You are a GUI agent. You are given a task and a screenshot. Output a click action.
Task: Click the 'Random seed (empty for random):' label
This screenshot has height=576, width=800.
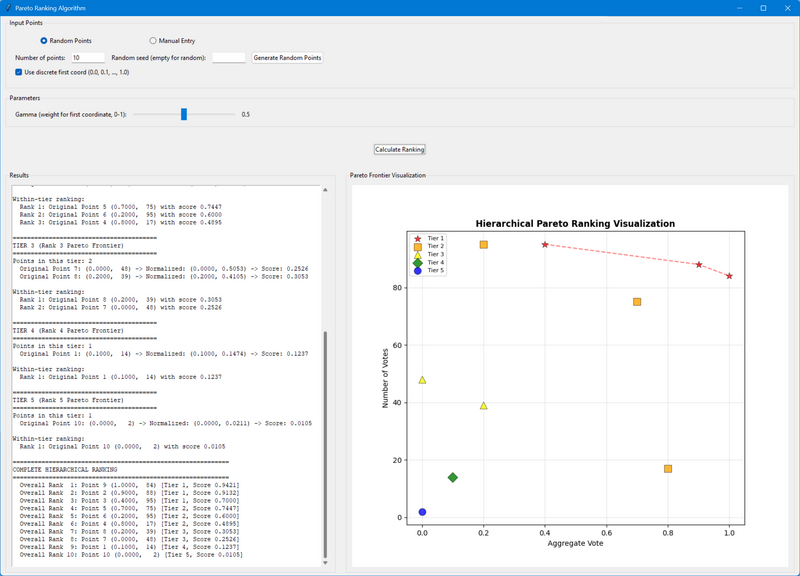[x=159, y=58]
